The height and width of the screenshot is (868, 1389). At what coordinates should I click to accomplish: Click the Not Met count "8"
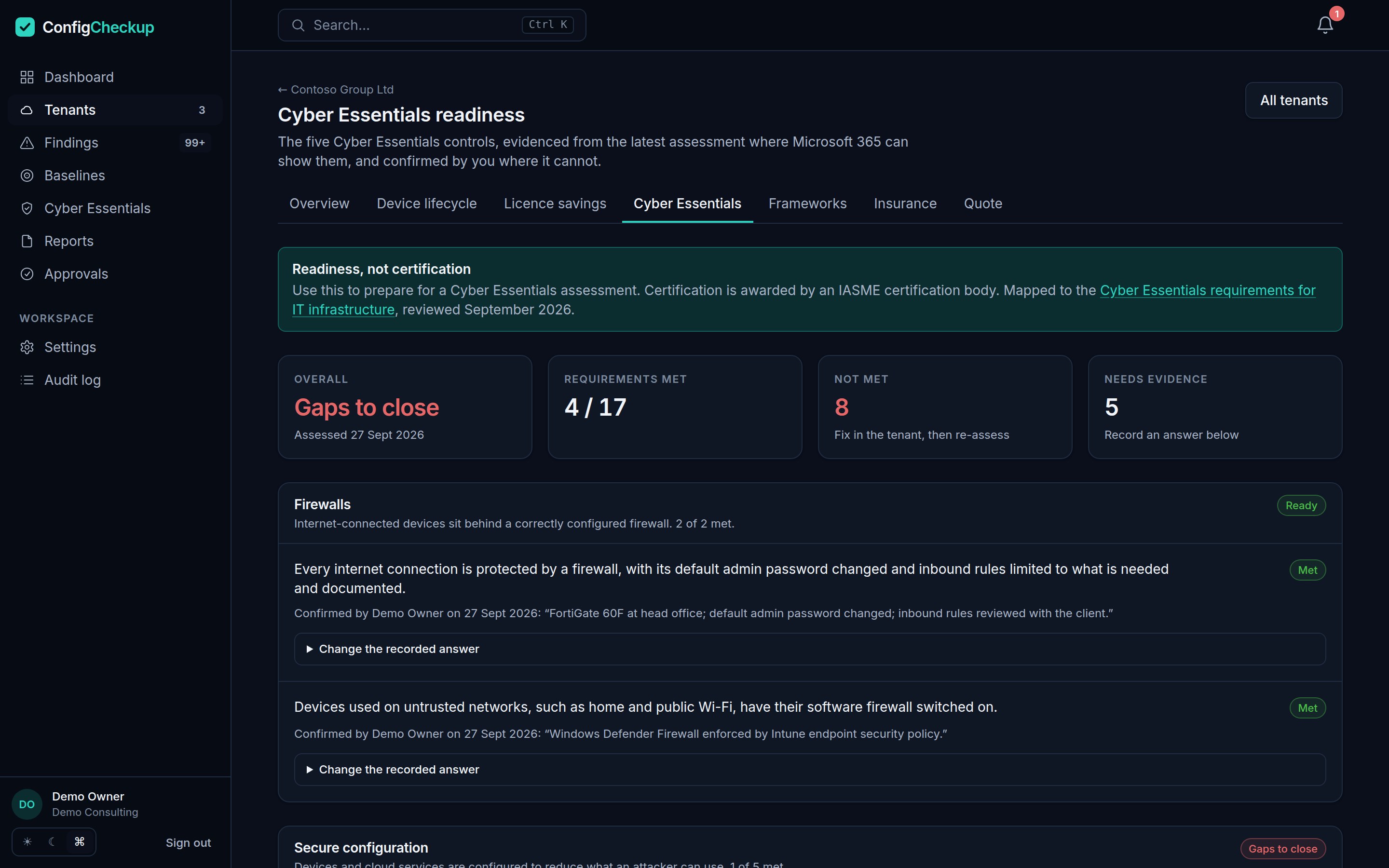(842, 407)
